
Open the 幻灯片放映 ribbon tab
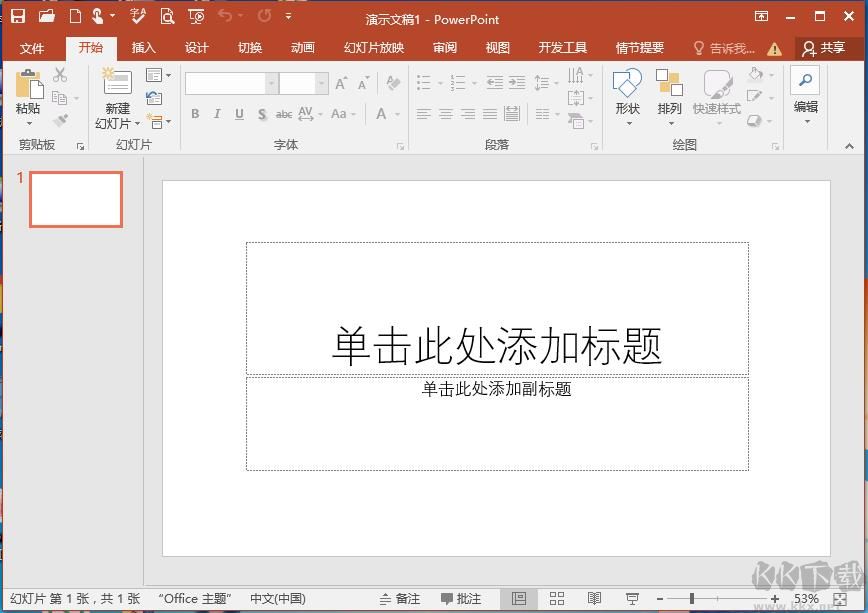click(373, 46)
